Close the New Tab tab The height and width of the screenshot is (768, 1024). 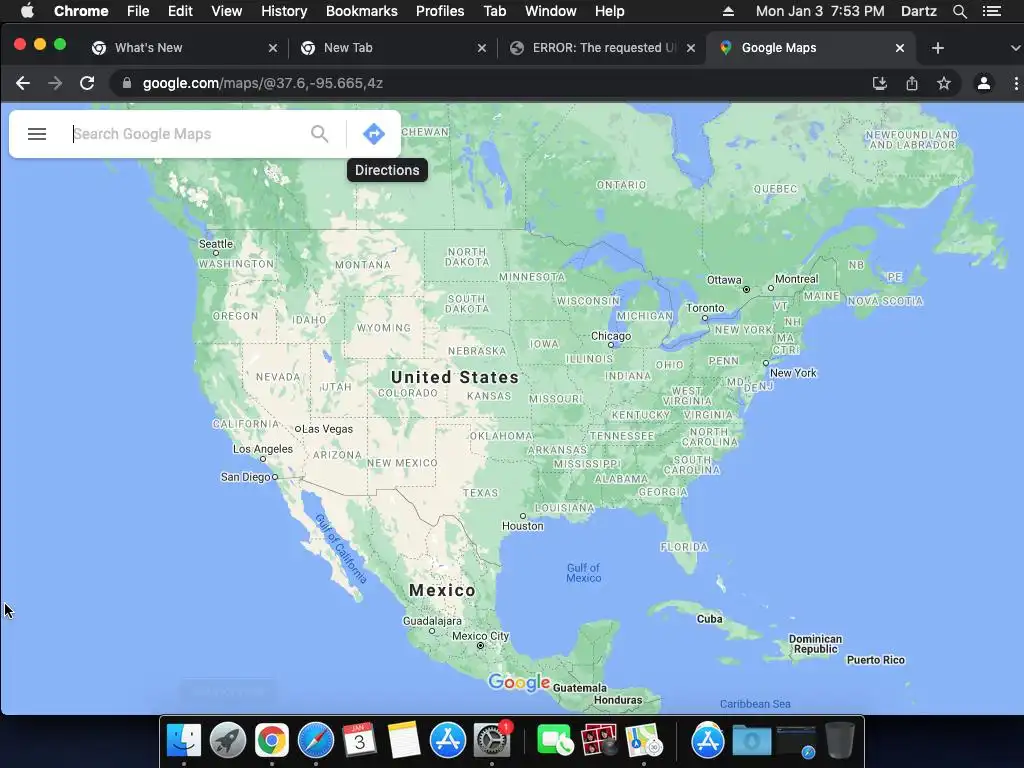tap(482, 48)
